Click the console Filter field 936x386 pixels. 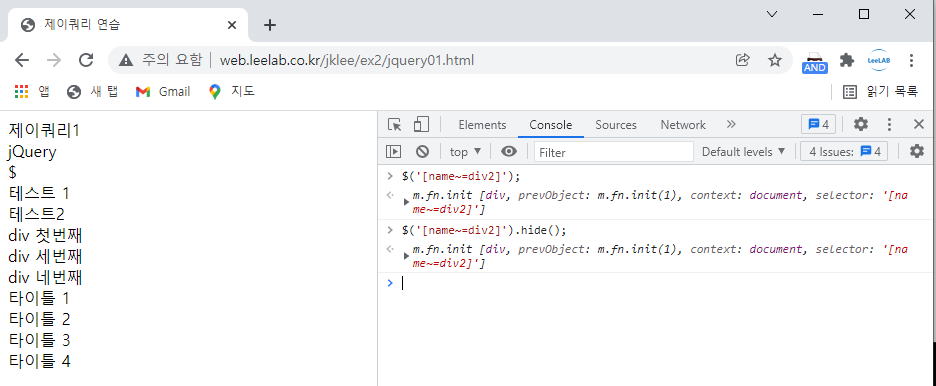[x=614, y=152]
